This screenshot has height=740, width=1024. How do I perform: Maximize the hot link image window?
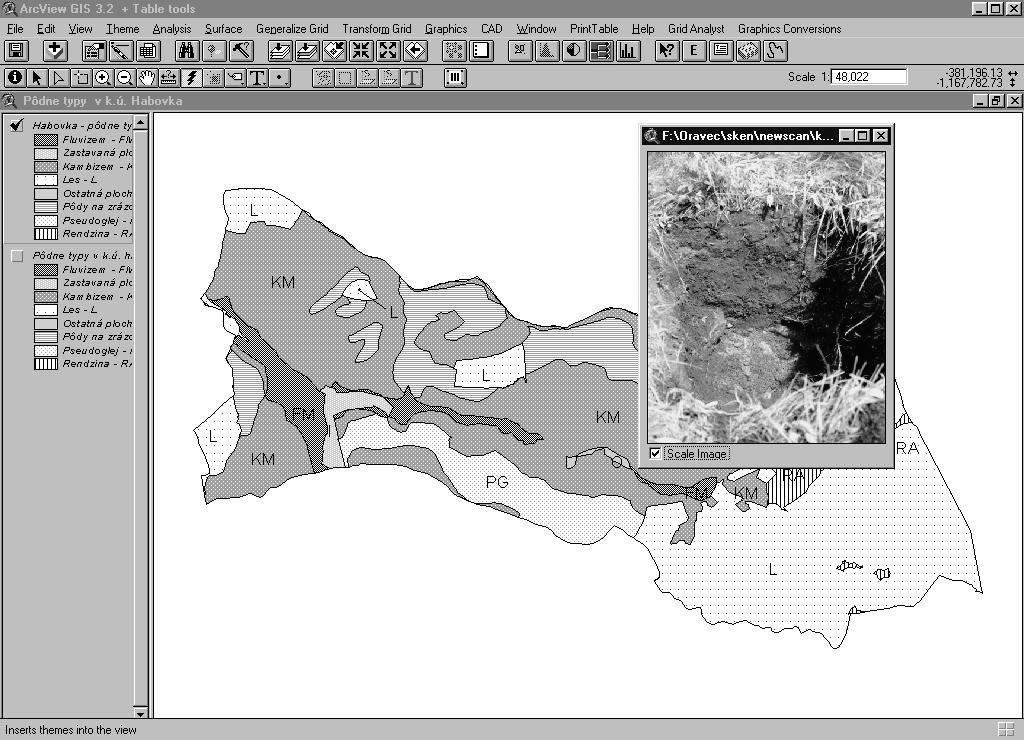coord(863,136)
